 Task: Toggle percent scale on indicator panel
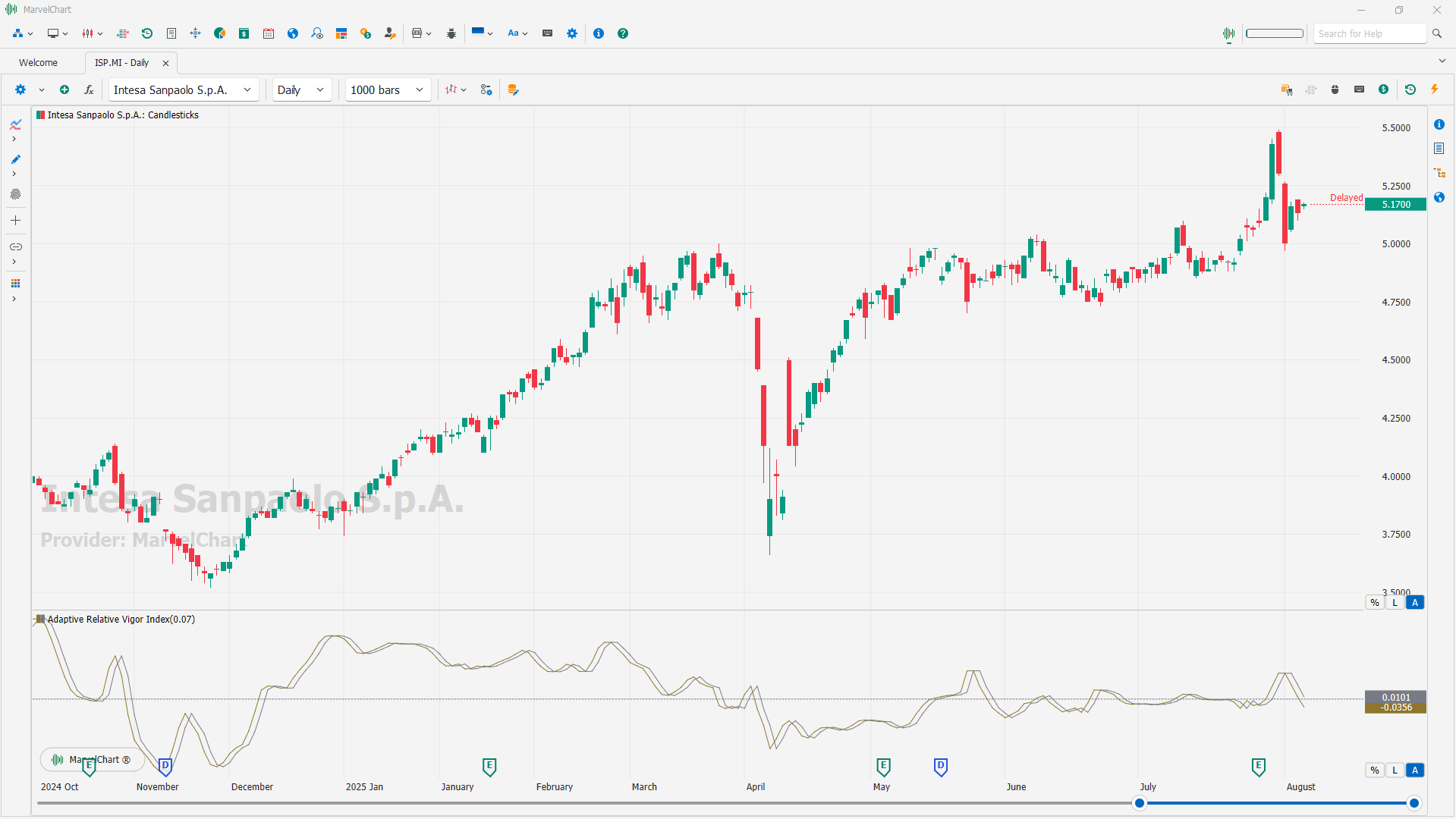(1375, 770)
